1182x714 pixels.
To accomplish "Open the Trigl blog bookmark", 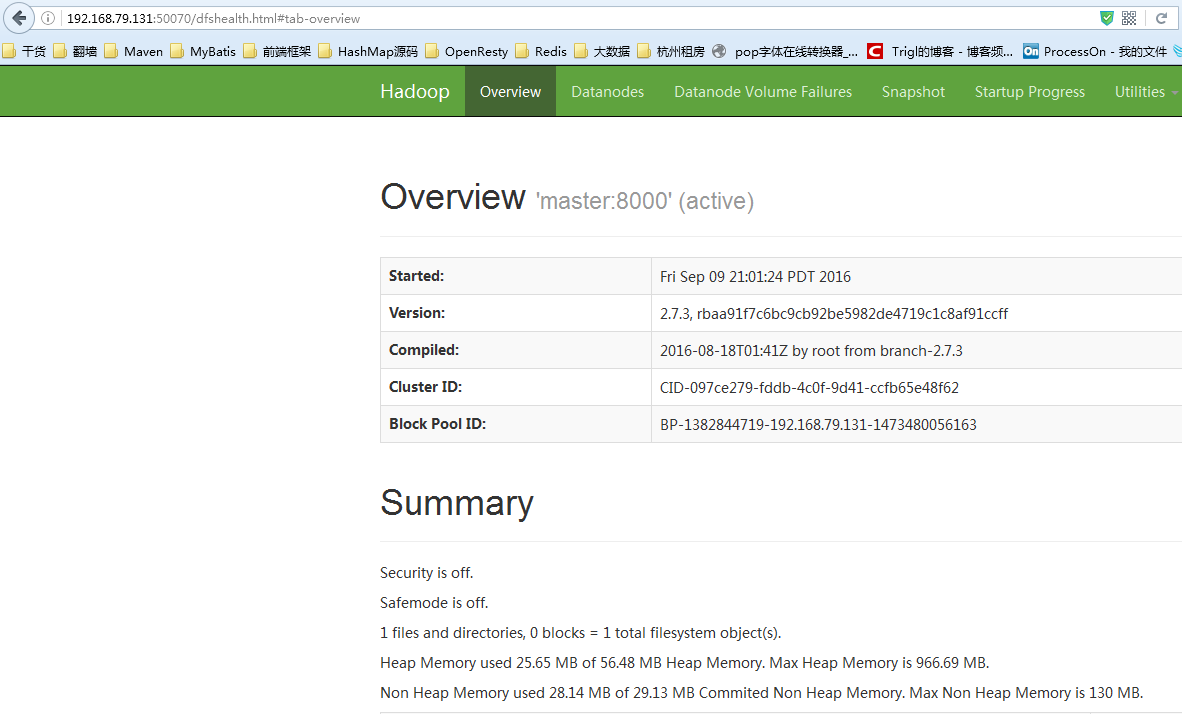I will tap(939, 51).
